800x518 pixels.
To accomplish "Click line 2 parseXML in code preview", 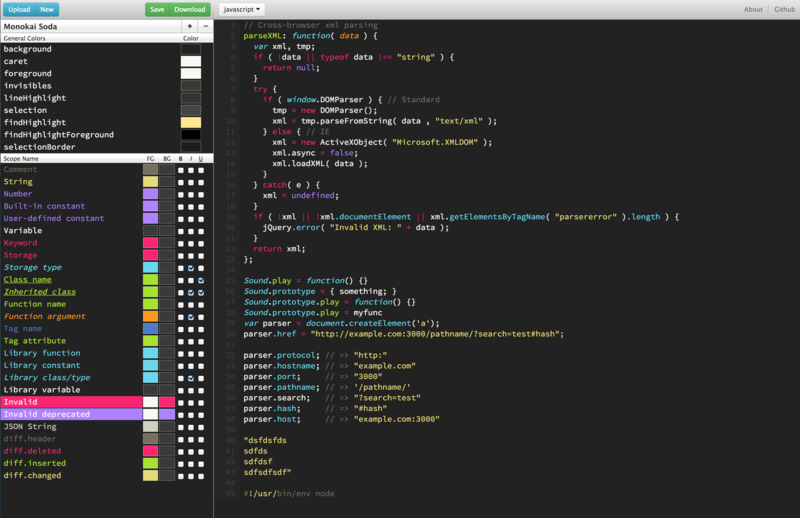I will pos(310,36).
